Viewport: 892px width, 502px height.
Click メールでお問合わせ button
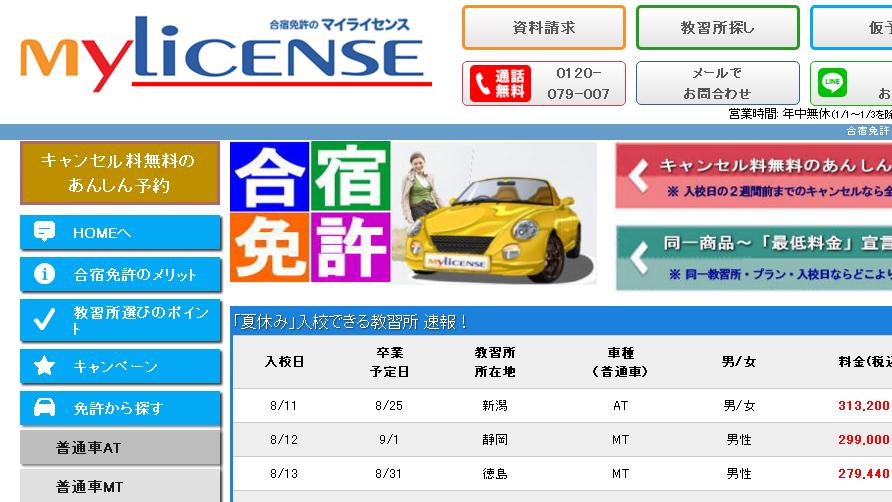[718, 84]
